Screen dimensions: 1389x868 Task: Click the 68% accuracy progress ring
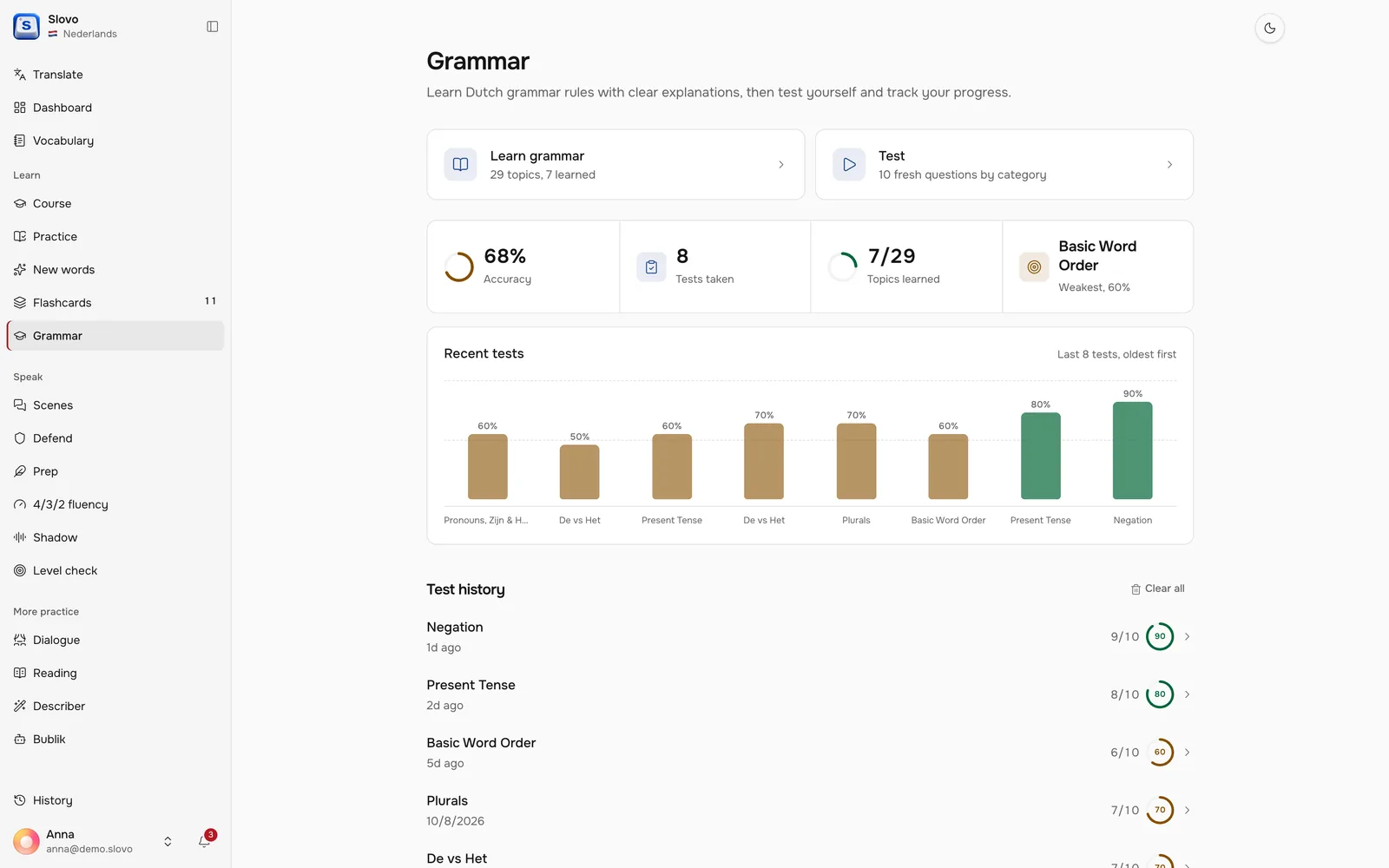click(x=459, y=266)
